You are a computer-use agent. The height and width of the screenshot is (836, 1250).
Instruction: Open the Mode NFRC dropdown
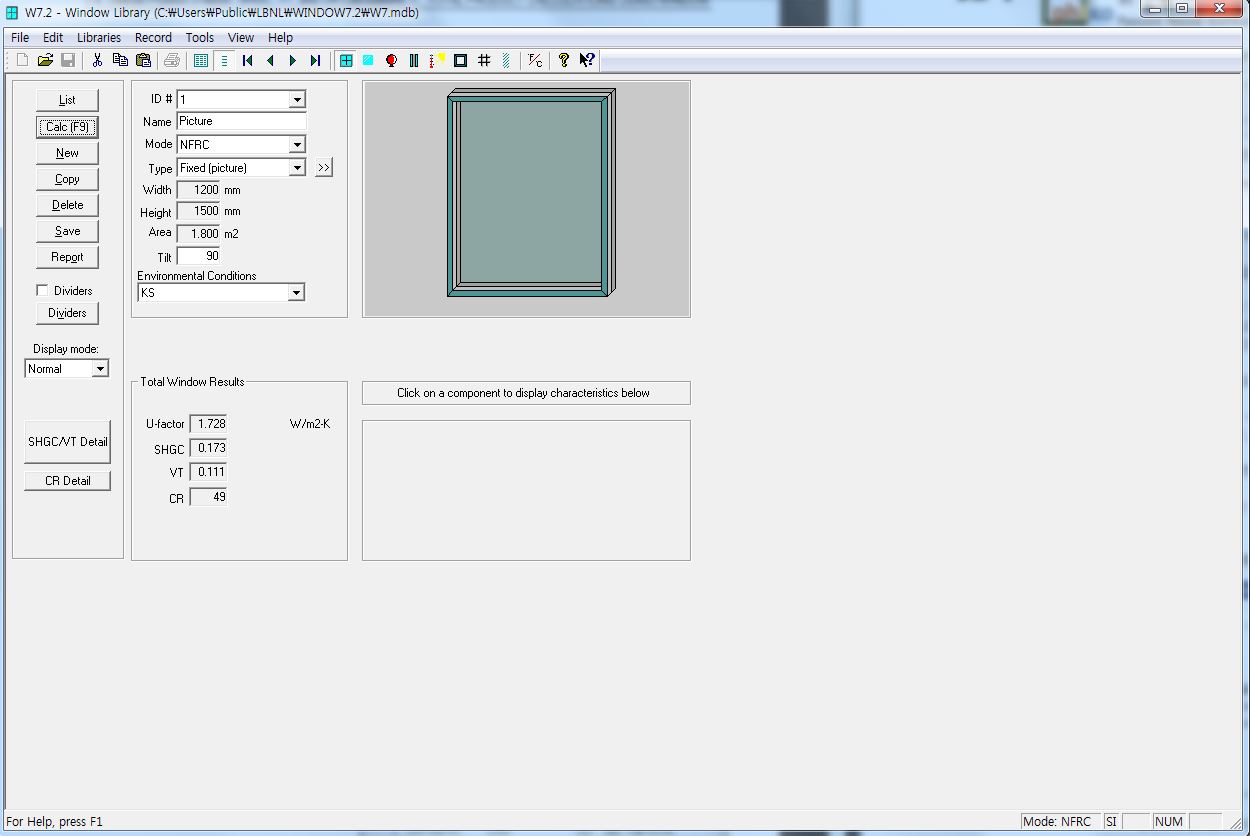click(x=297, y=145)
